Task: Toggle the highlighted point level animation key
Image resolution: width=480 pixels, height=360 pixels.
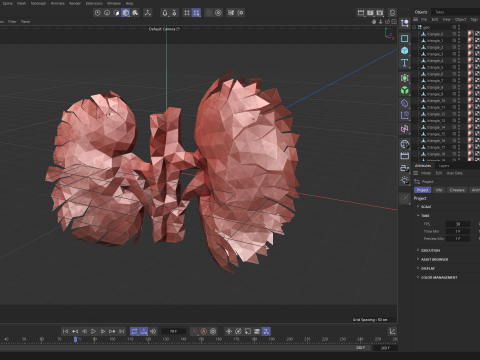Action: point(266,331)
